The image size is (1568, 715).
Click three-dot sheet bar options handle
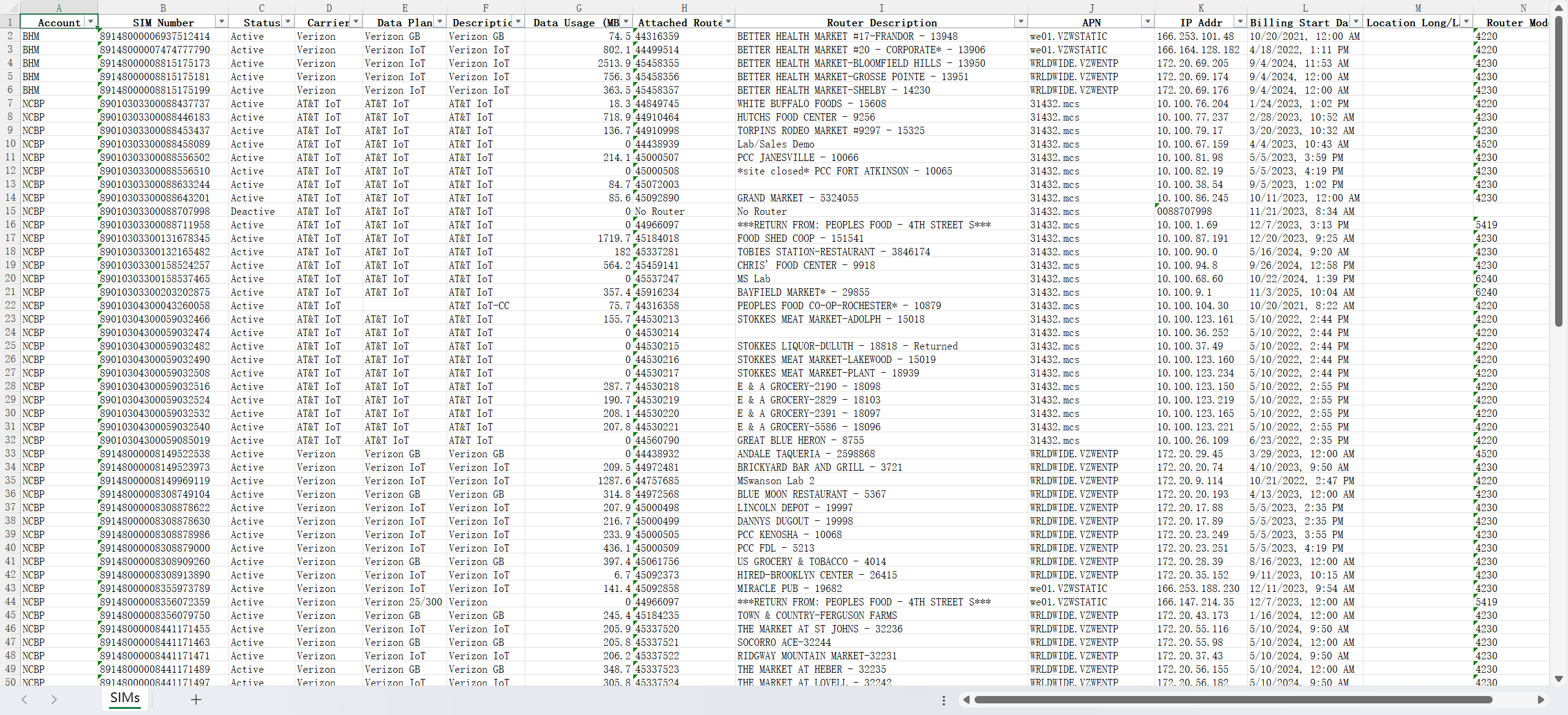(943, 700)
